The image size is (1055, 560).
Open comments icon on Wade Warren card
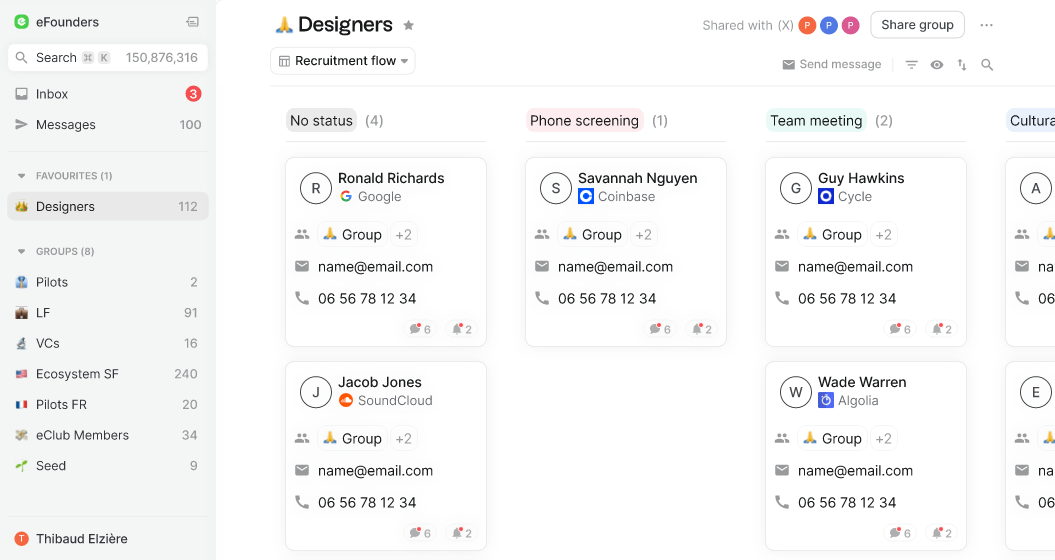(900, 533)
